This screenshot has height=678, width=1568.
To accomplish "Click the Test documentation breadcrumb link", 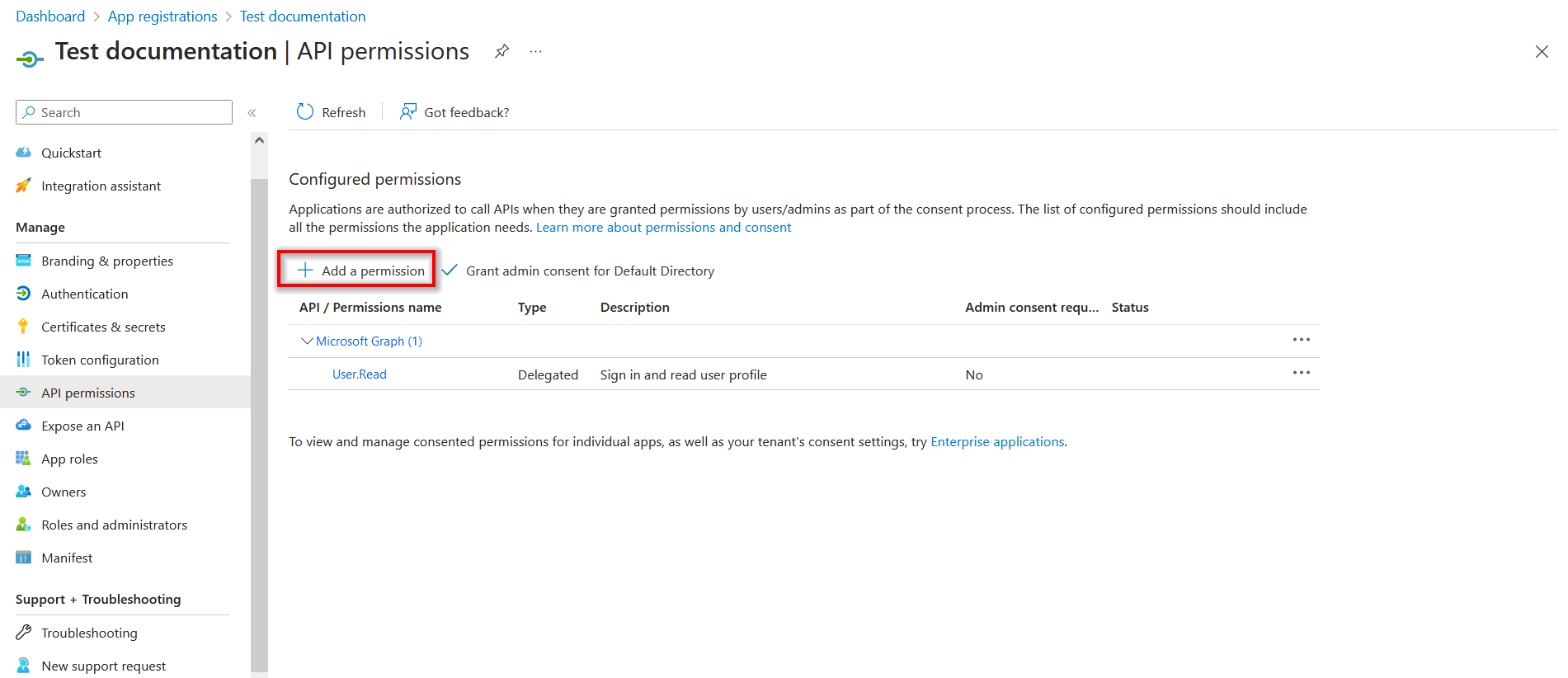I will 303,16.
